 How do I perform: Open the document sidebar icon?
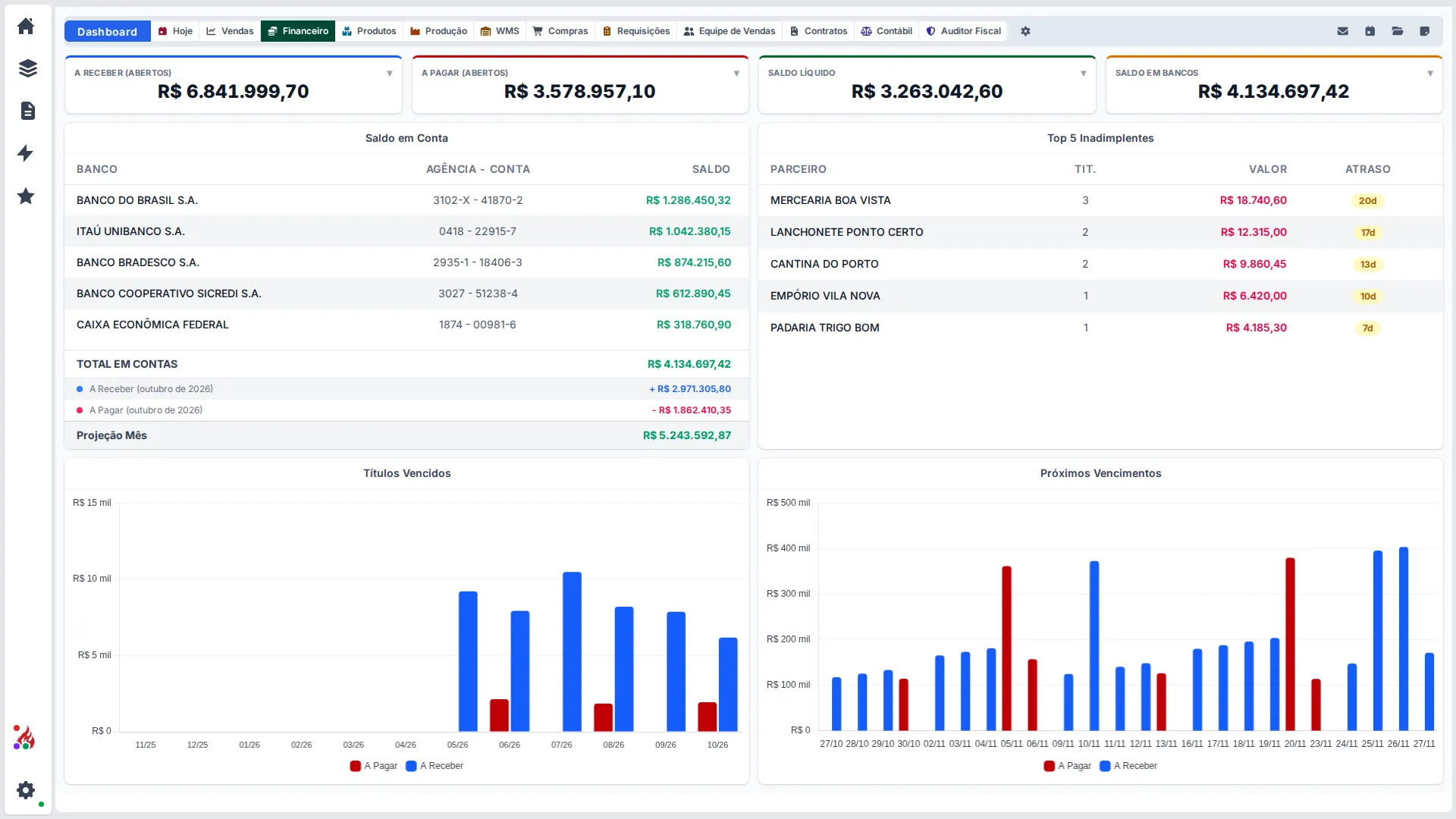coord(27,111)
